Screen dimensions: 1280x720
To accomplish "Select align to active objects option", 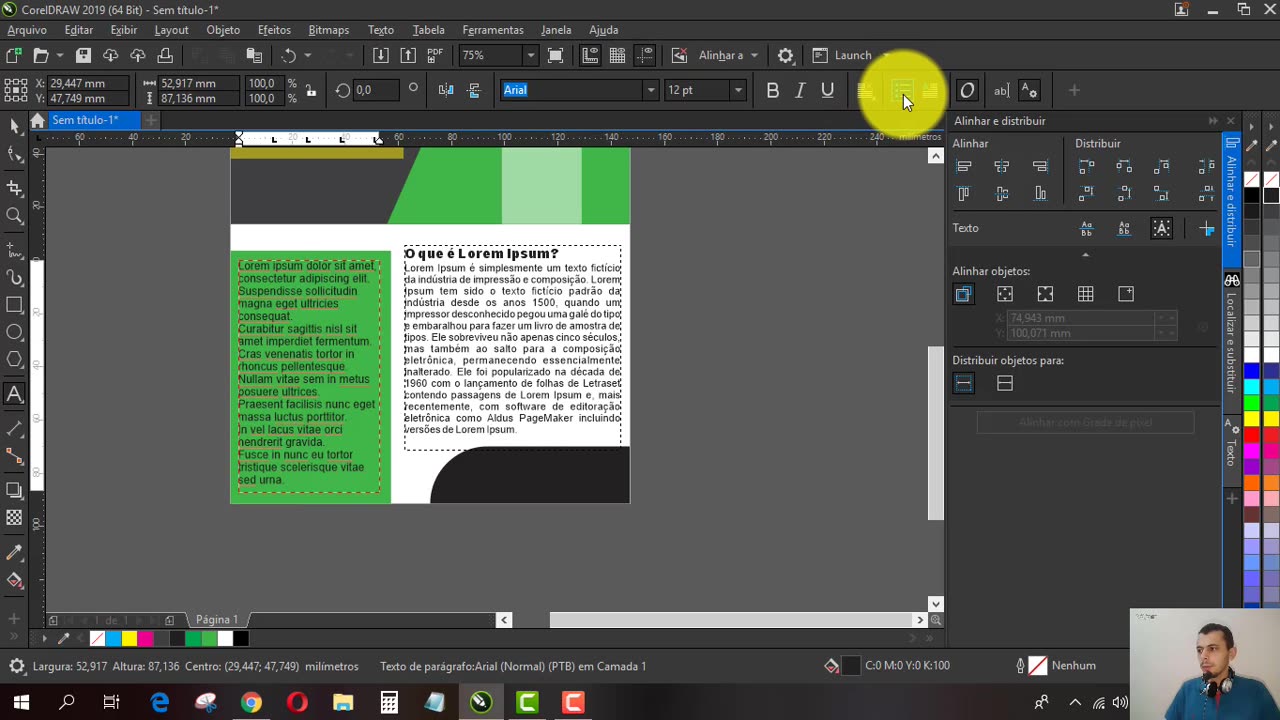I will 964,294.
